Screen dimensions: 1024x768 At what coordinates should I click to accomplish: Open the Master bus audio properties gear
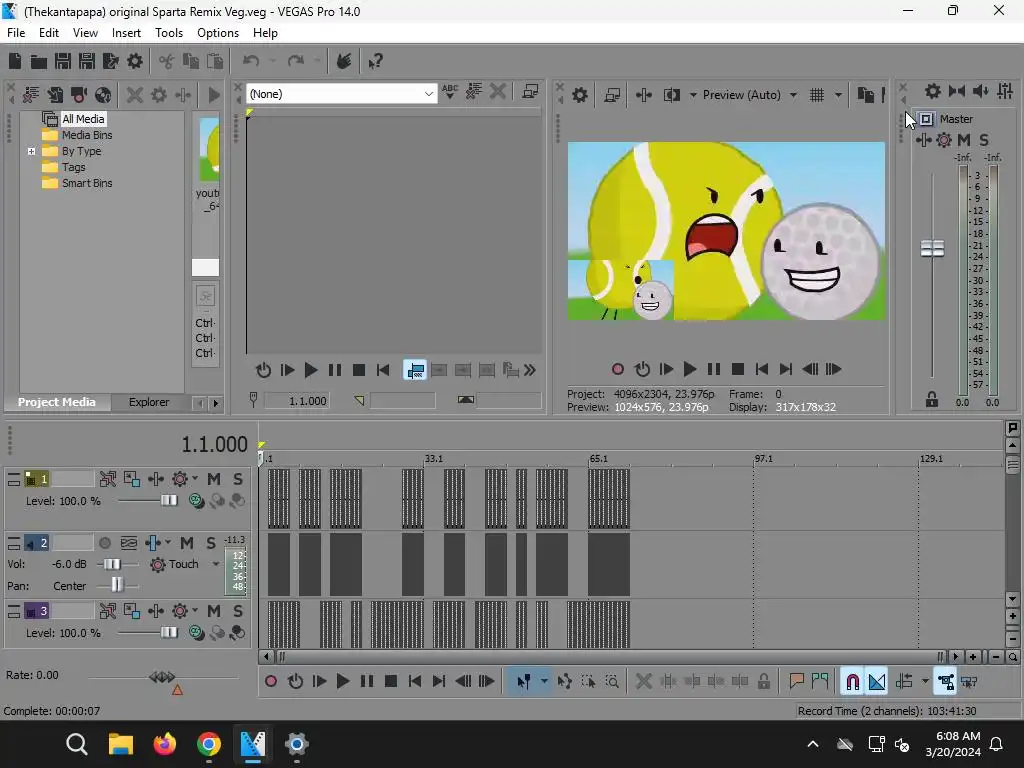933,91
